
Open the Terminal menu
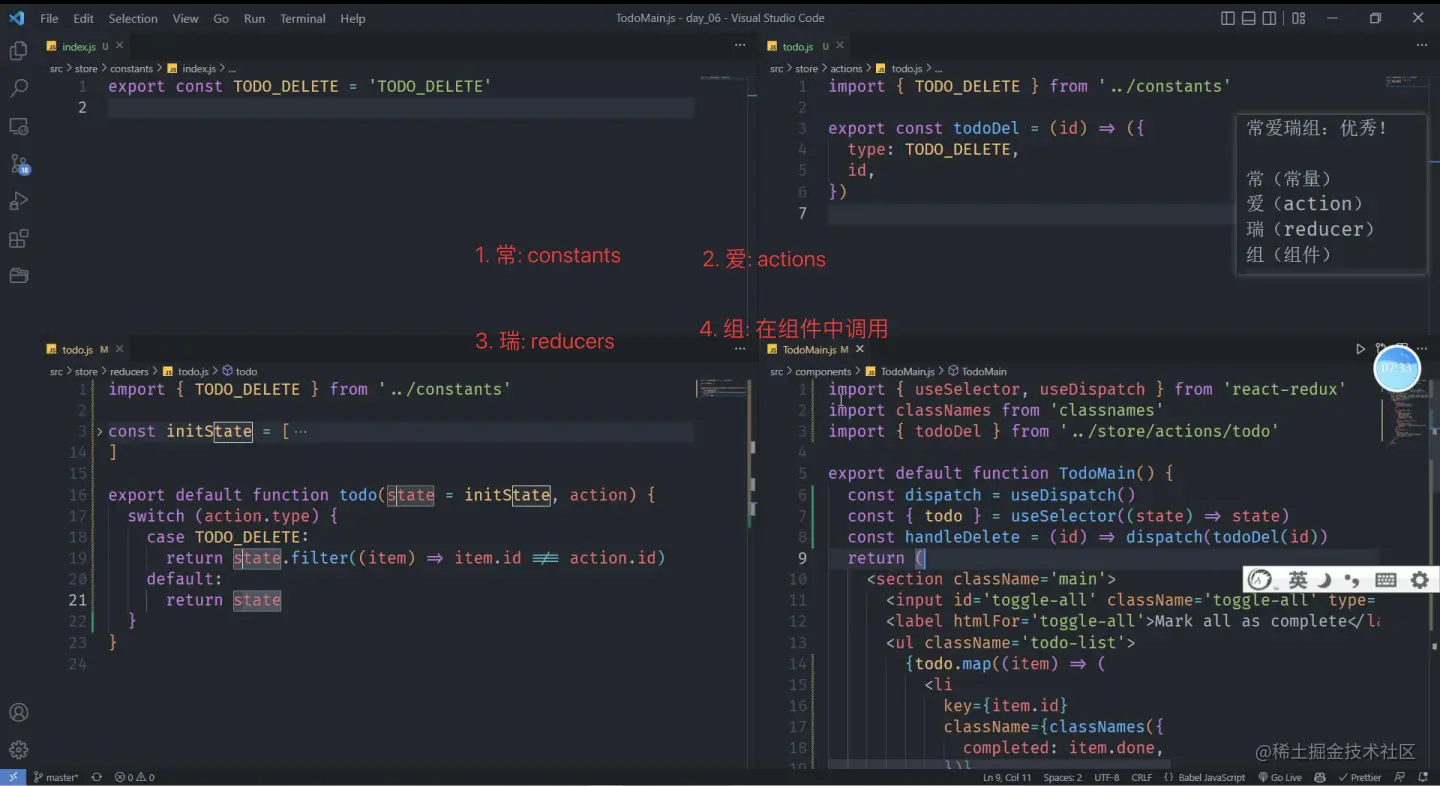click(x=302, y=18)
